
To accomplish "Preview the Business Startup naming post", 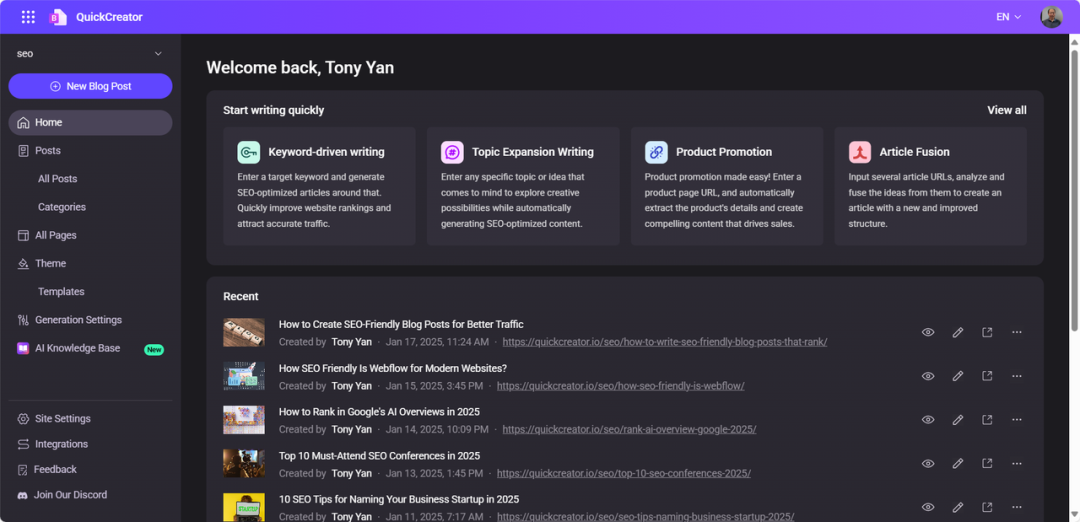I will [928, 507].
